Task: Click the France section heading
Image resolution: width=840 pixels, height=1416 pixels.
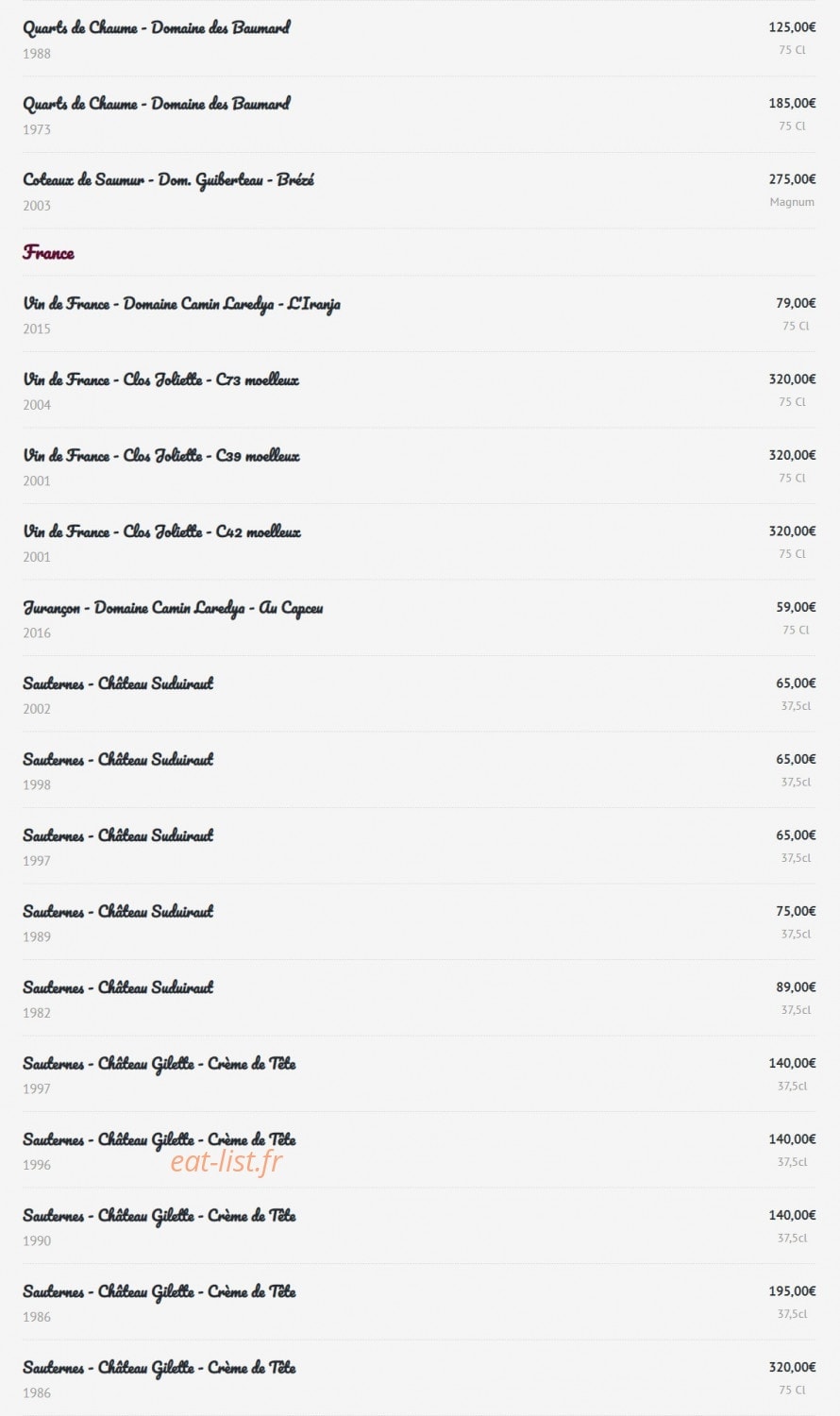Action: click(x=48, y=253)
